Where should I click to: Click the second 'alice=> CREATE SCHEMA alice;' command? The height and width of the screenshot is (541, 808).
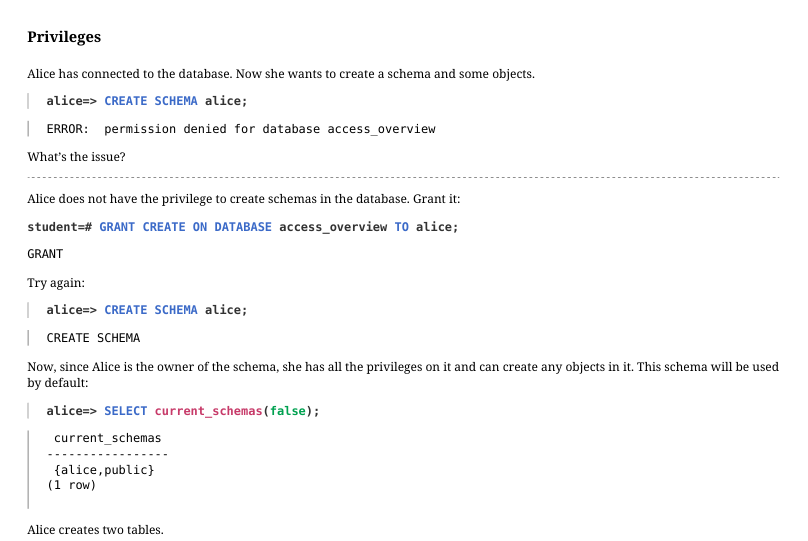(x=147, y=310)
